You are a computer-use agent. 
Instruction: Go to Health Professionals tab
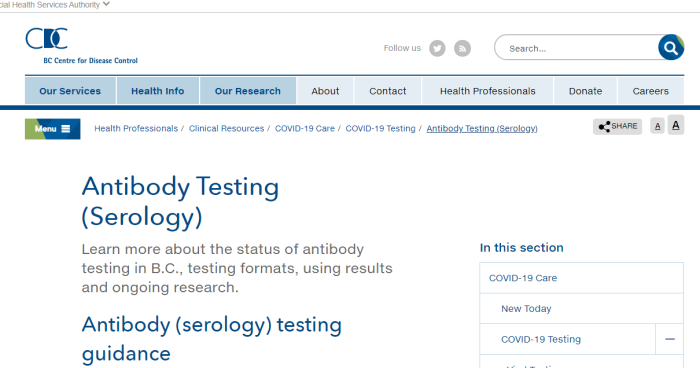[x=488, y=91]
